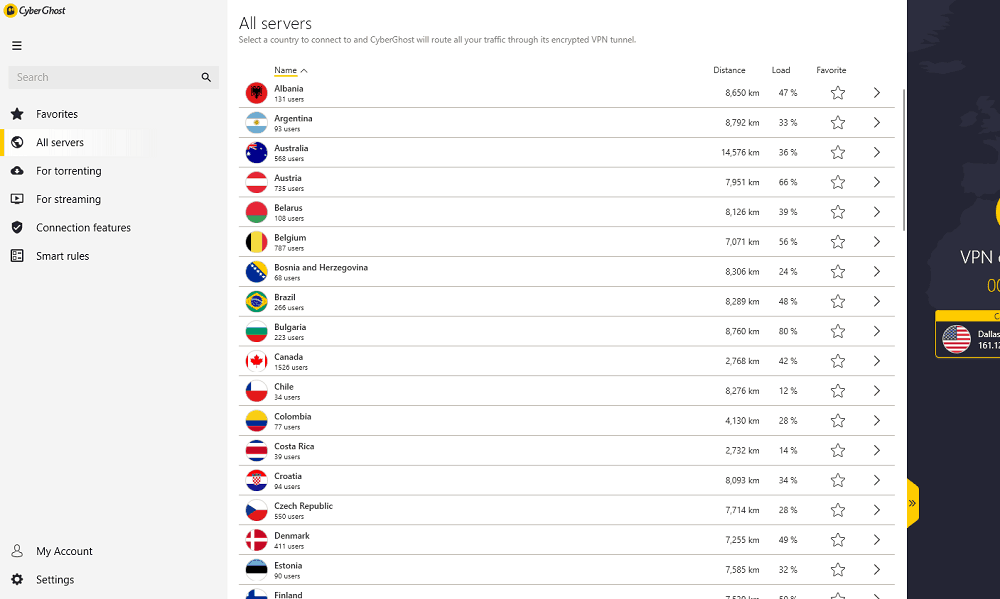Click the CyberGhost logo
Image resolution: width=1000 pixels, height=599 pixels.
[34, 10]
